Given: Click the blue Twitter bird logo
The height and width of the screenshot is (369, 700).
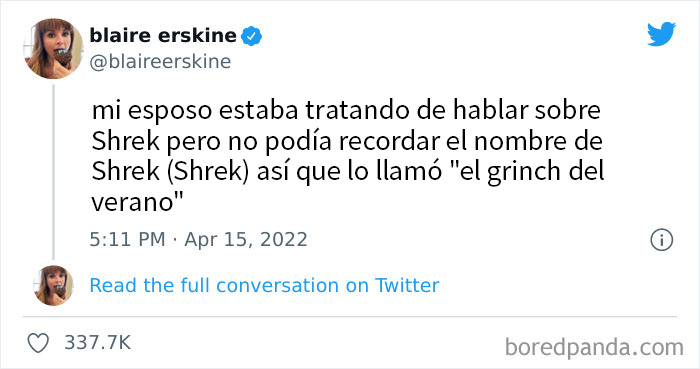Looking at the screenshot, I should pyautogui.click(x=661, y=33).
